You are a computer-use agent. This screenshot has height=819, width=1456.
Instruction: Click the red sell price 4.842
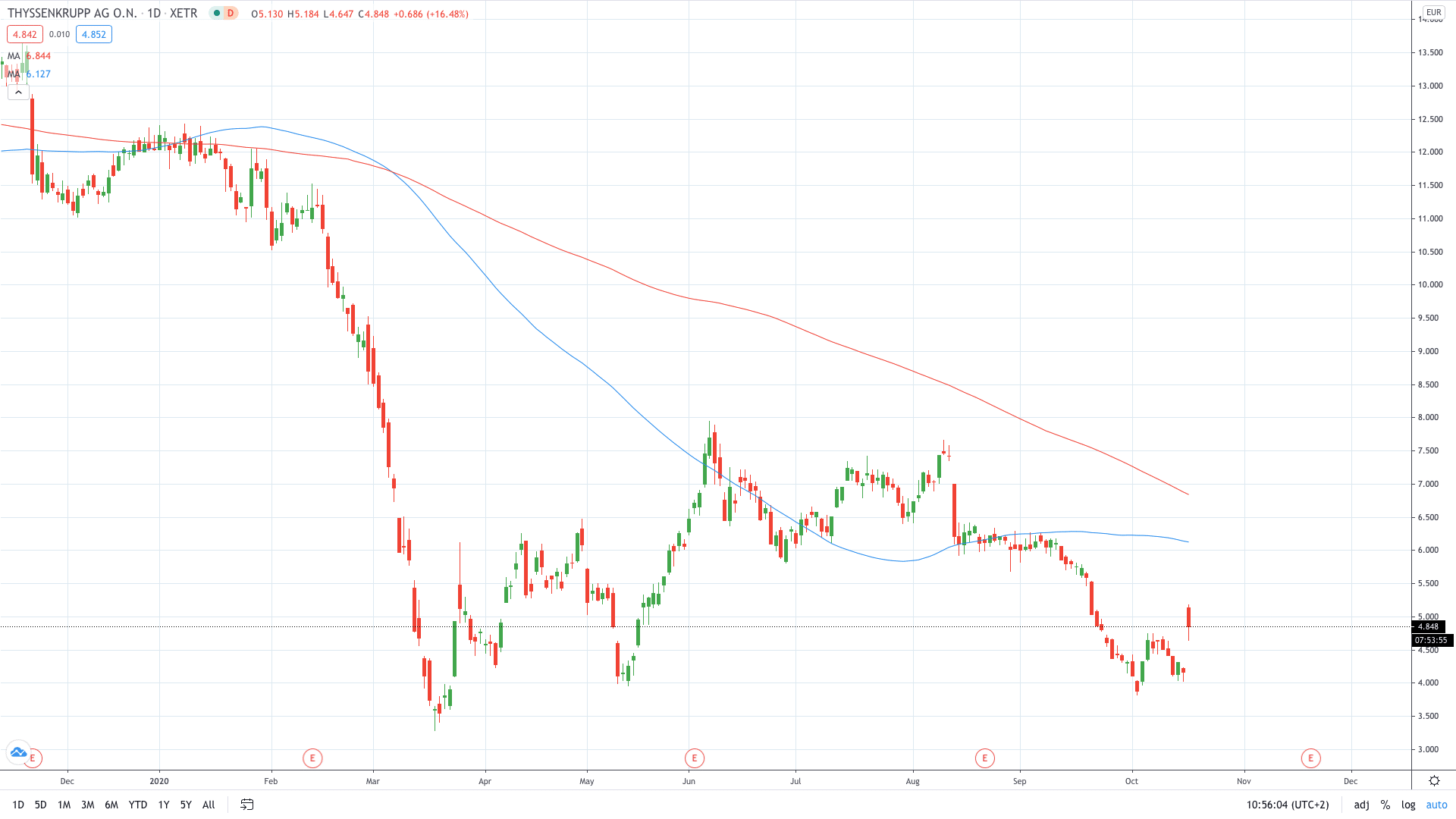click(x=25, y=34)
